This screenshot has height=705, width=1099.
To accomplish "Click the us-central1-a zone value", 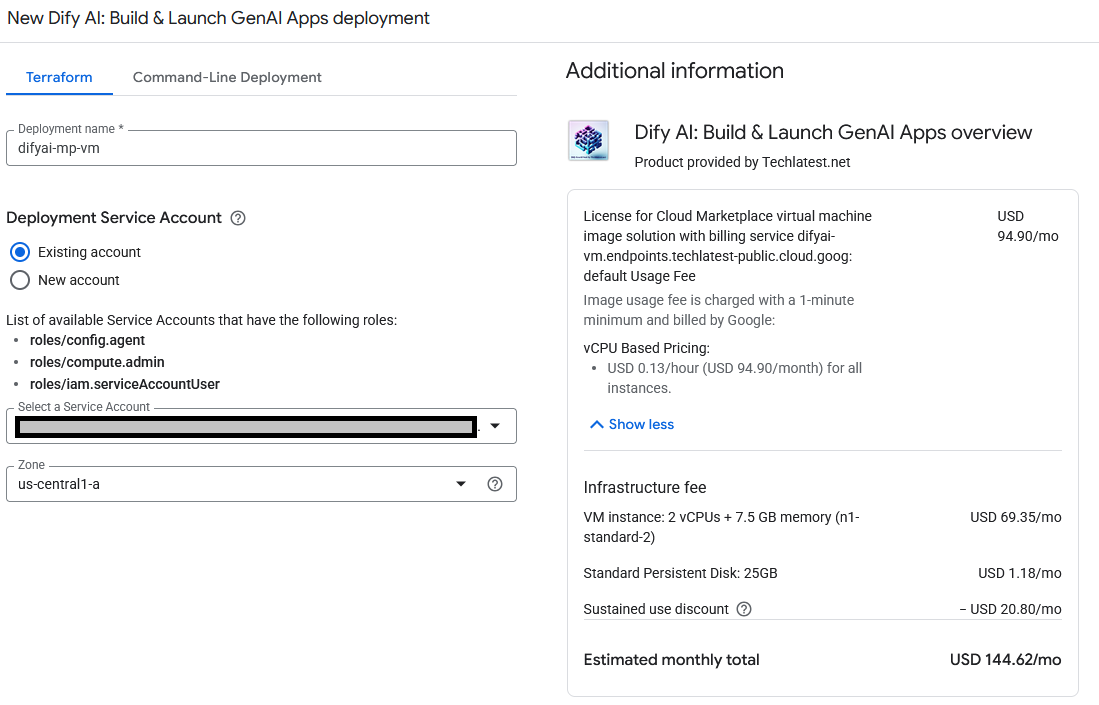I will [59, 484].
